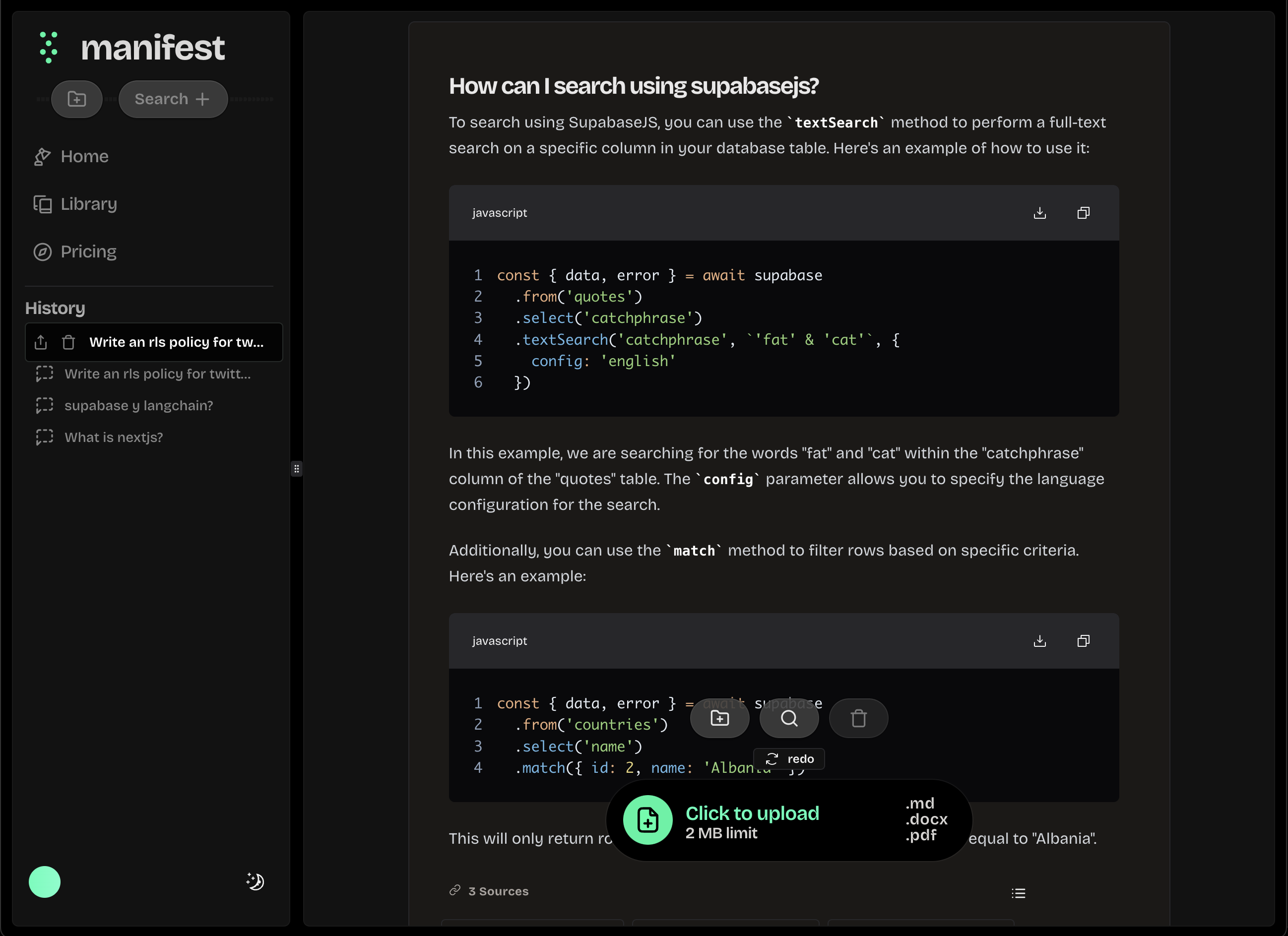Click the floating trash button
Viewport: 1288px width, 936px height.
click(x=858, y=718)
